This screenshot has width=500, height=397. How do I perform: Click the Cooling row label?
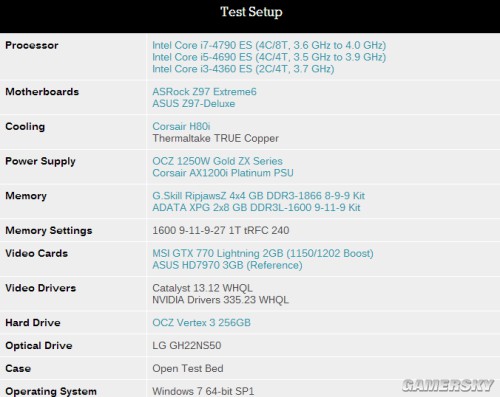coord(25,127)
